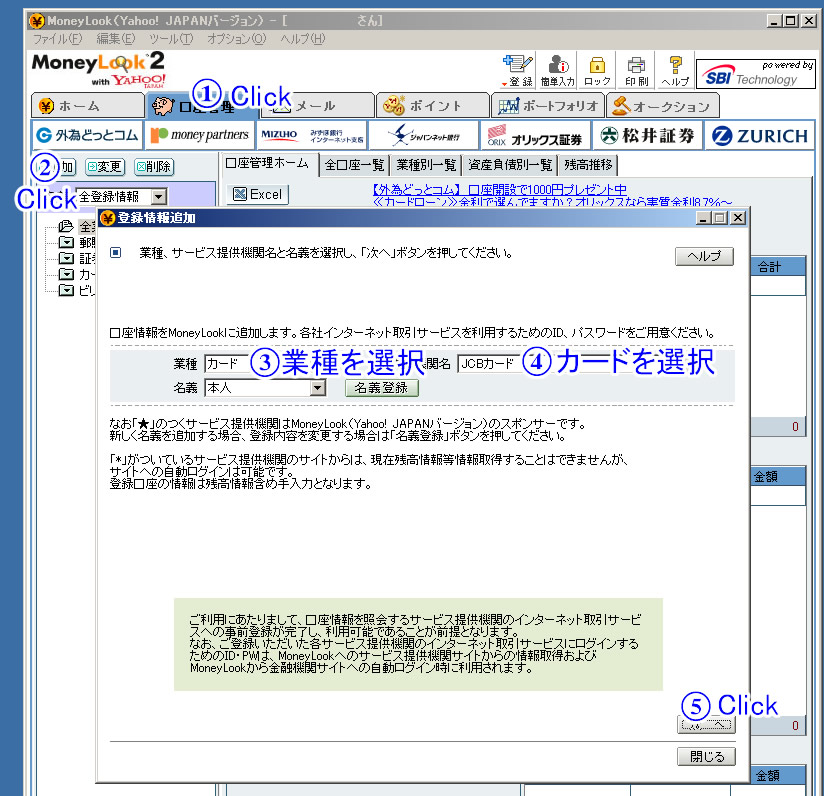
Task: Click the 登録 toolbar icon
Action: (x=518, y=70)
